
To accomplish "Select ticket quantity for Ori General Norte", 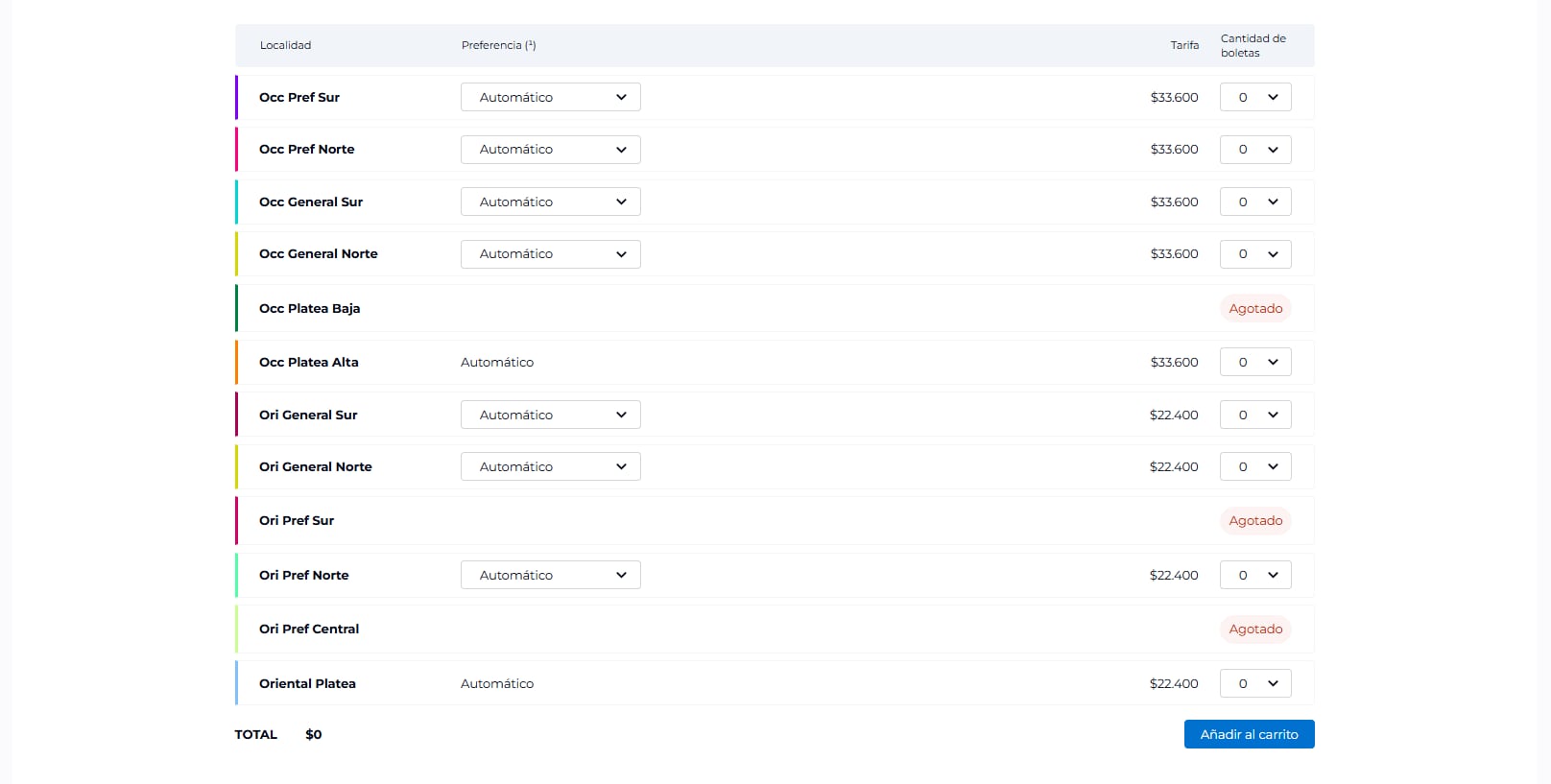I will (1255, 466).
